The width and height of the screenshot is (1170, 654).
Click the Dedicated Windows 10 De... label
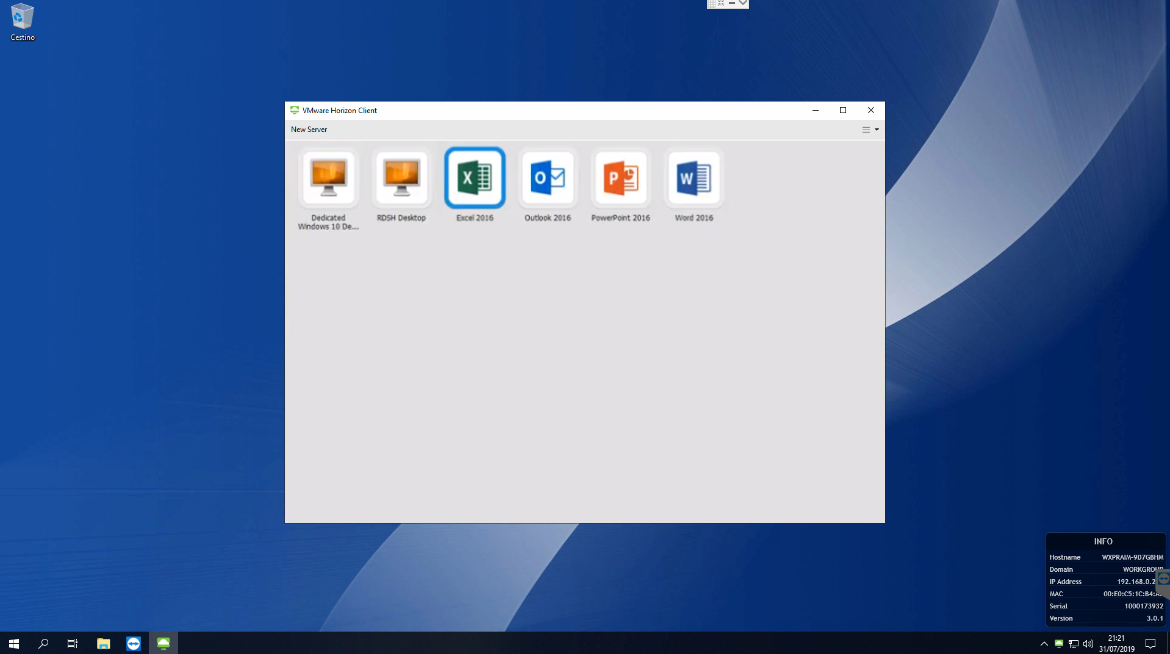click(x=328, y=222)
